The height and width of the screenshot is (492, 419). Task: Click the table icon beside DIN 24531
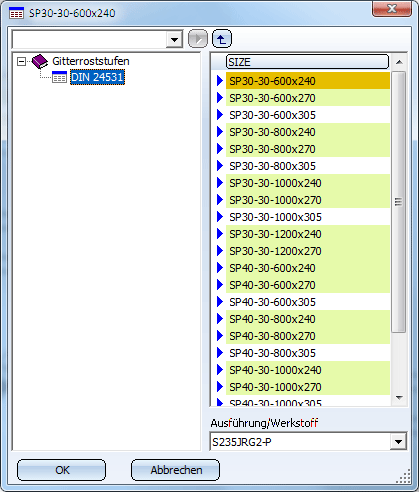pos(59,77)
